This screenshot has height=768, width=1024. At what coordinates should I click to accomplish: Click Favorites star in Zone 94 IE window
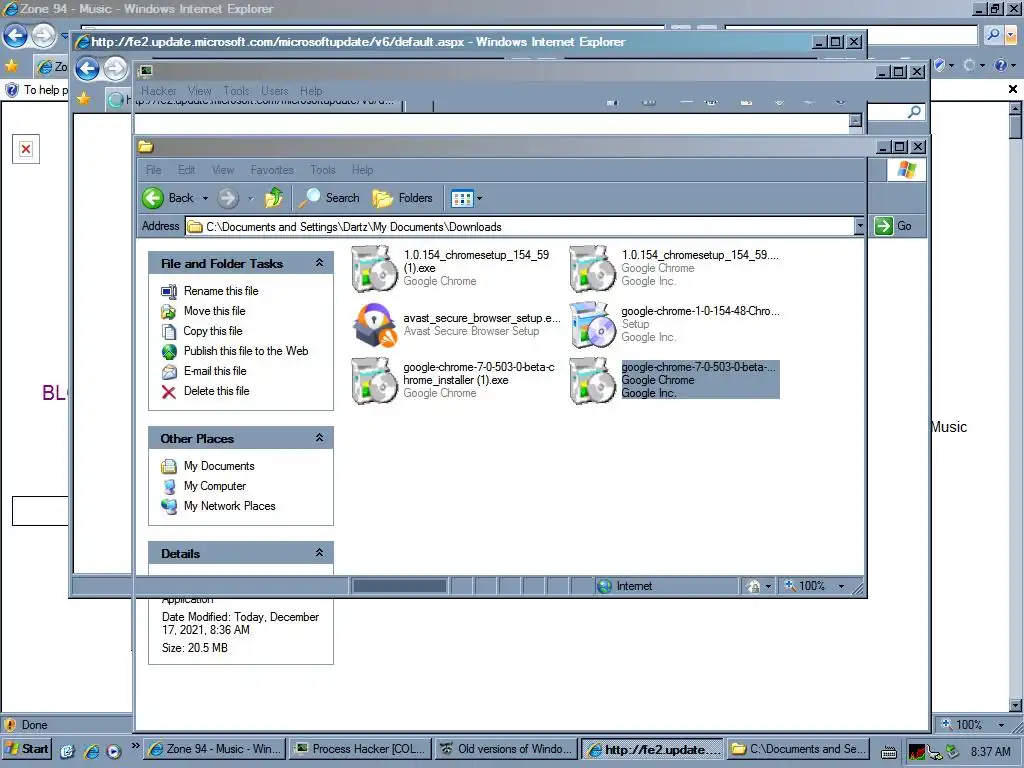11,65
